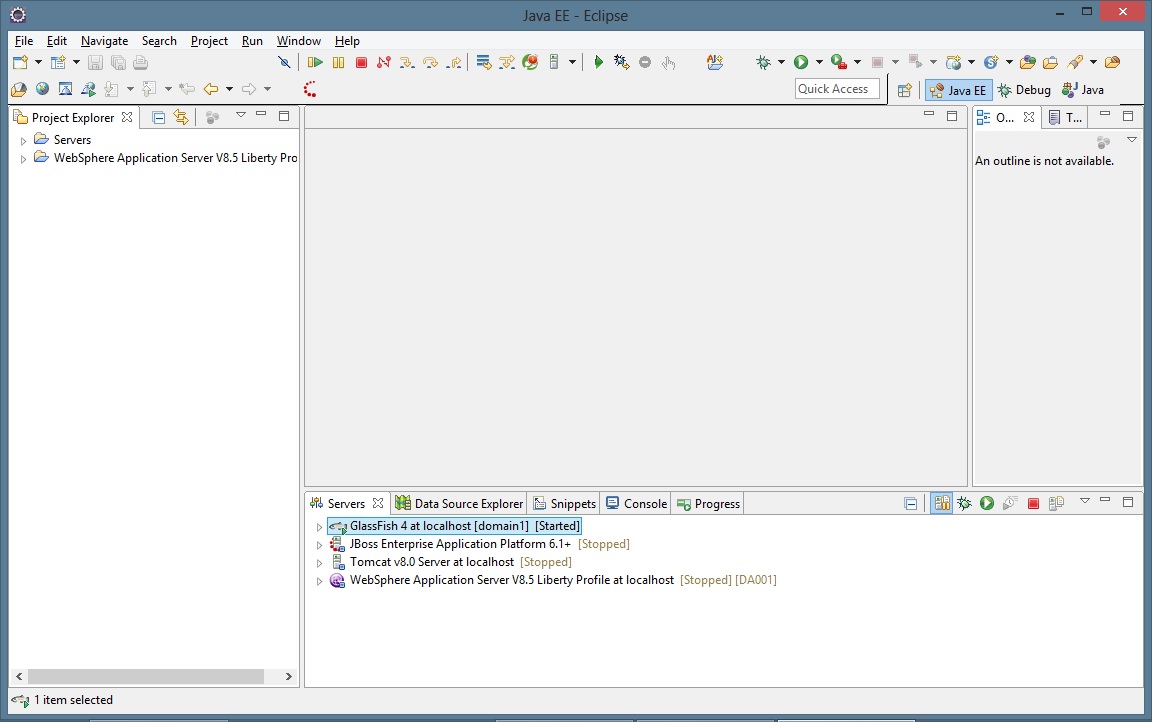Viewport: 1152px width, 722px height.
Task: Switch to the Data Source Explorer tab
Action: [459, 504]
